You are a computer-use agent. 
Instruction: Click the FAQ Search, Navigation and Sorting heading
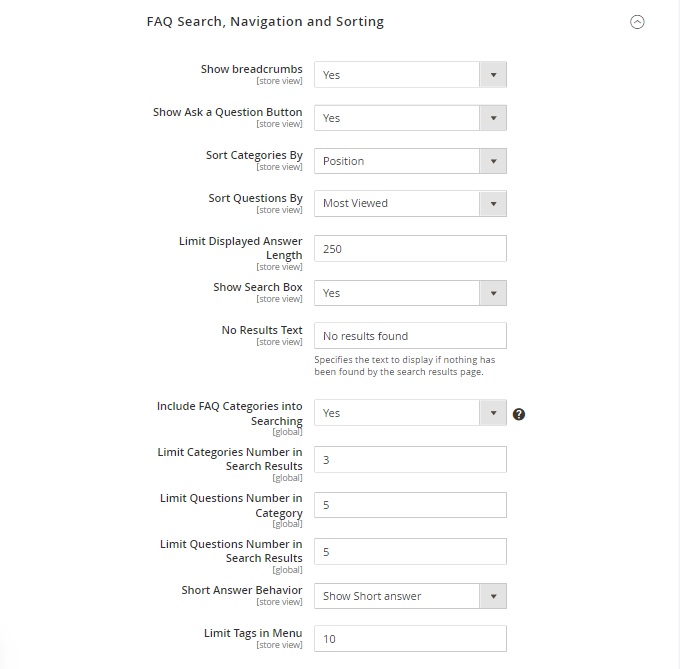tap(265, 22)
